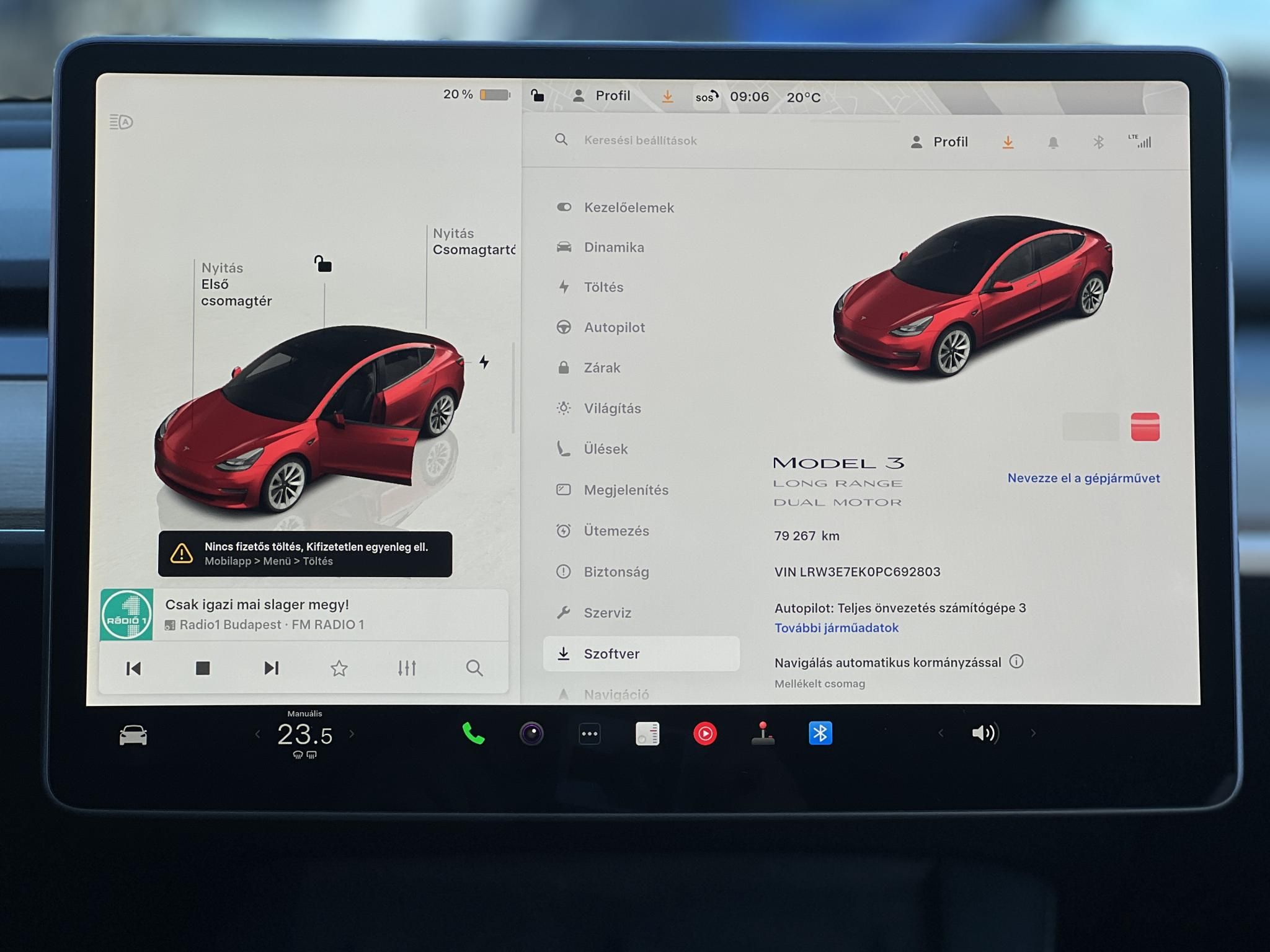The image size is (1270, 952).
Task: Open További járműadatok link
Action: click(x=836, y=628)
